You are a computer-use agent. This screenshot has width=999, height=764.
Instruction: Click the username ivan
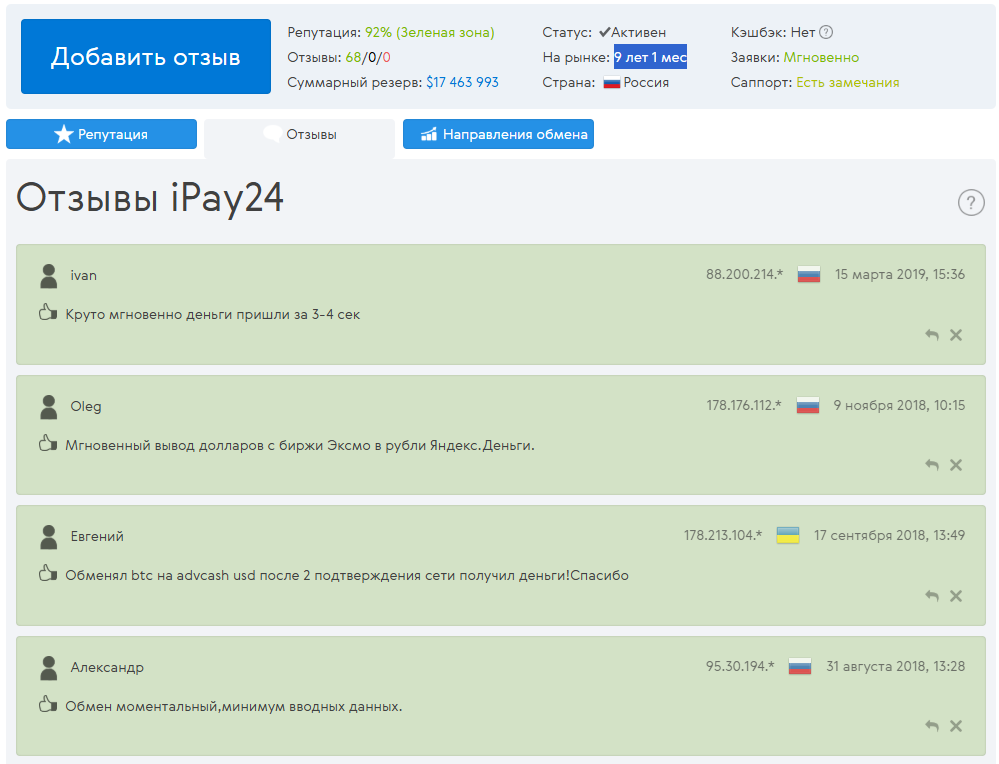83,275
